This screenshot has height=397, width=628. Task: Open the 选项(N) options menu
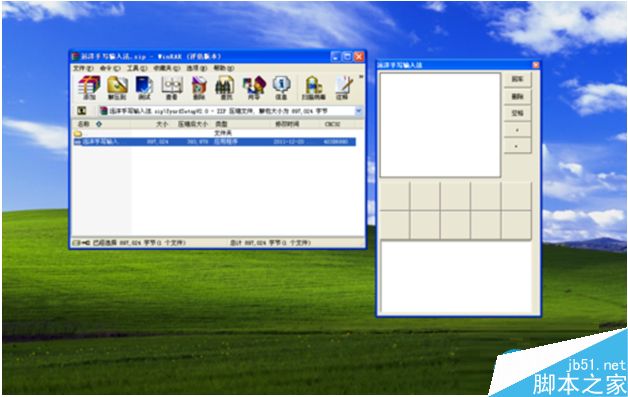[x=196, y=69]
